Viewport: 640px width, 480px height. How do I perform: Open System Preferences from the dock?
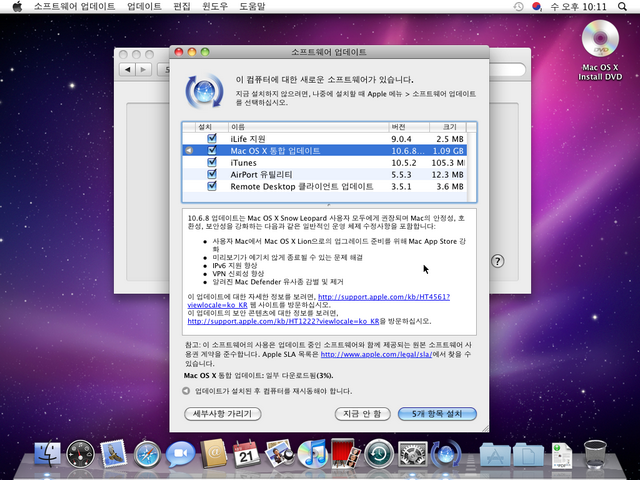point(412,454)
